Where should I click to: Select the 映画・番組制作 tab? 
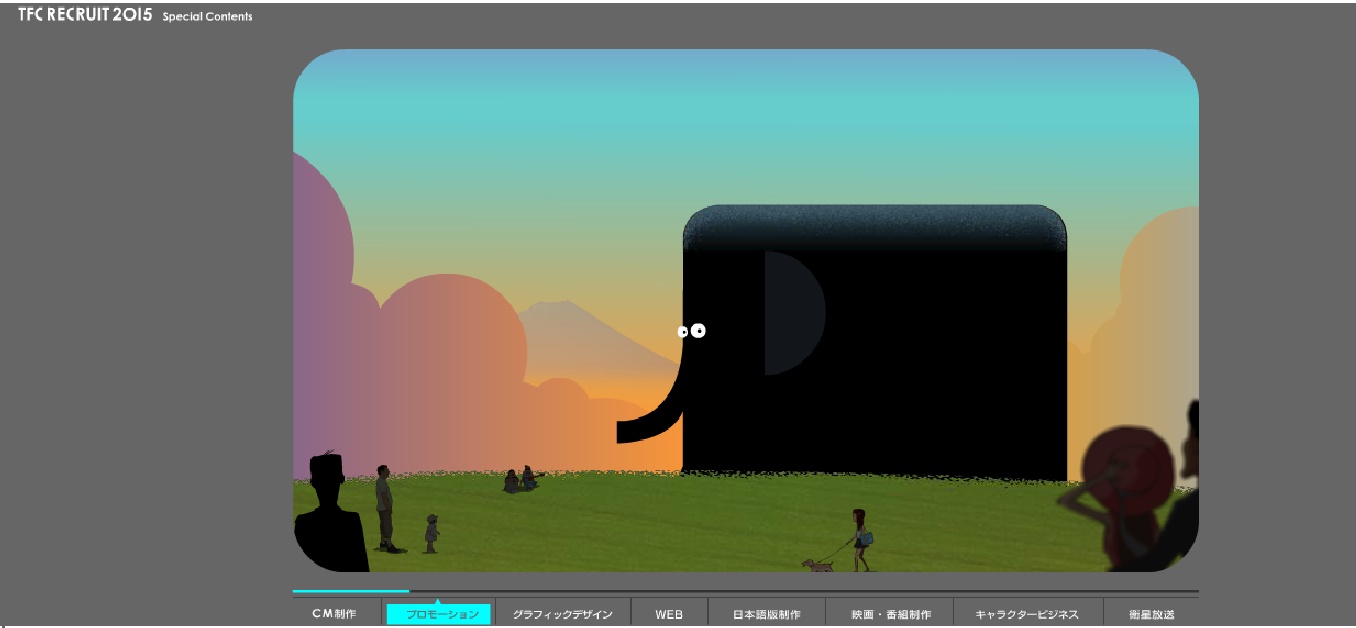(x=890, y=614)
